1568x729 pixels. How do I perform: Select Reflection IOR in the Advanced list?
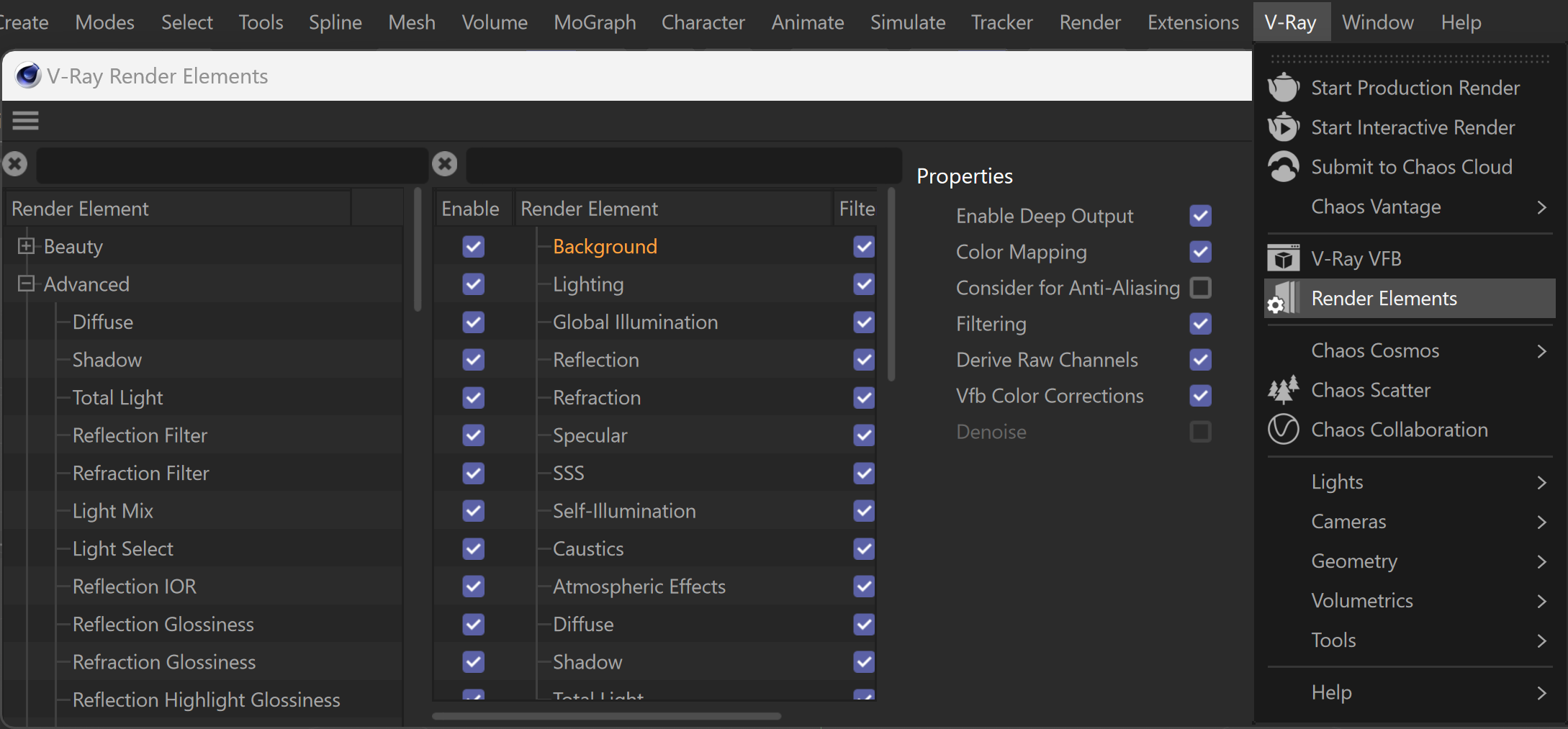pos(134,587)
